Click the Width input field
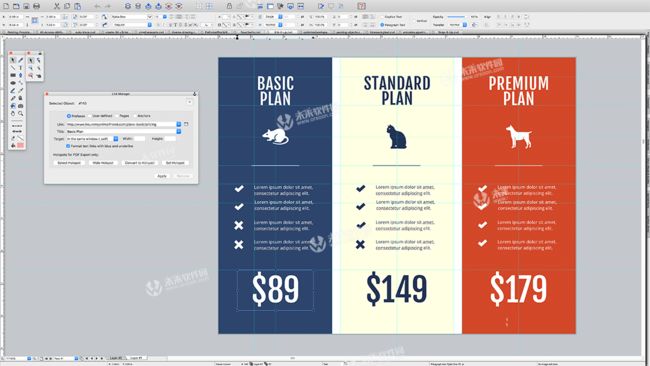The height and width of the screenshot is (366, 650). [139, 139]
